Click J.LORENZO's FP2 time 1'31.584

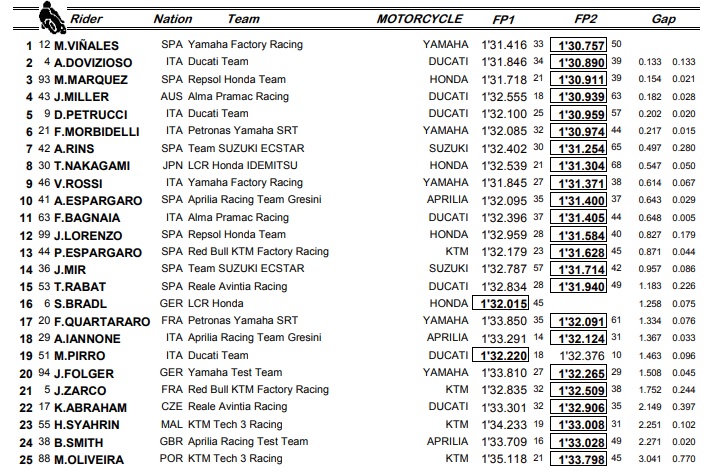pyautogui.click(x=578, y=235)
